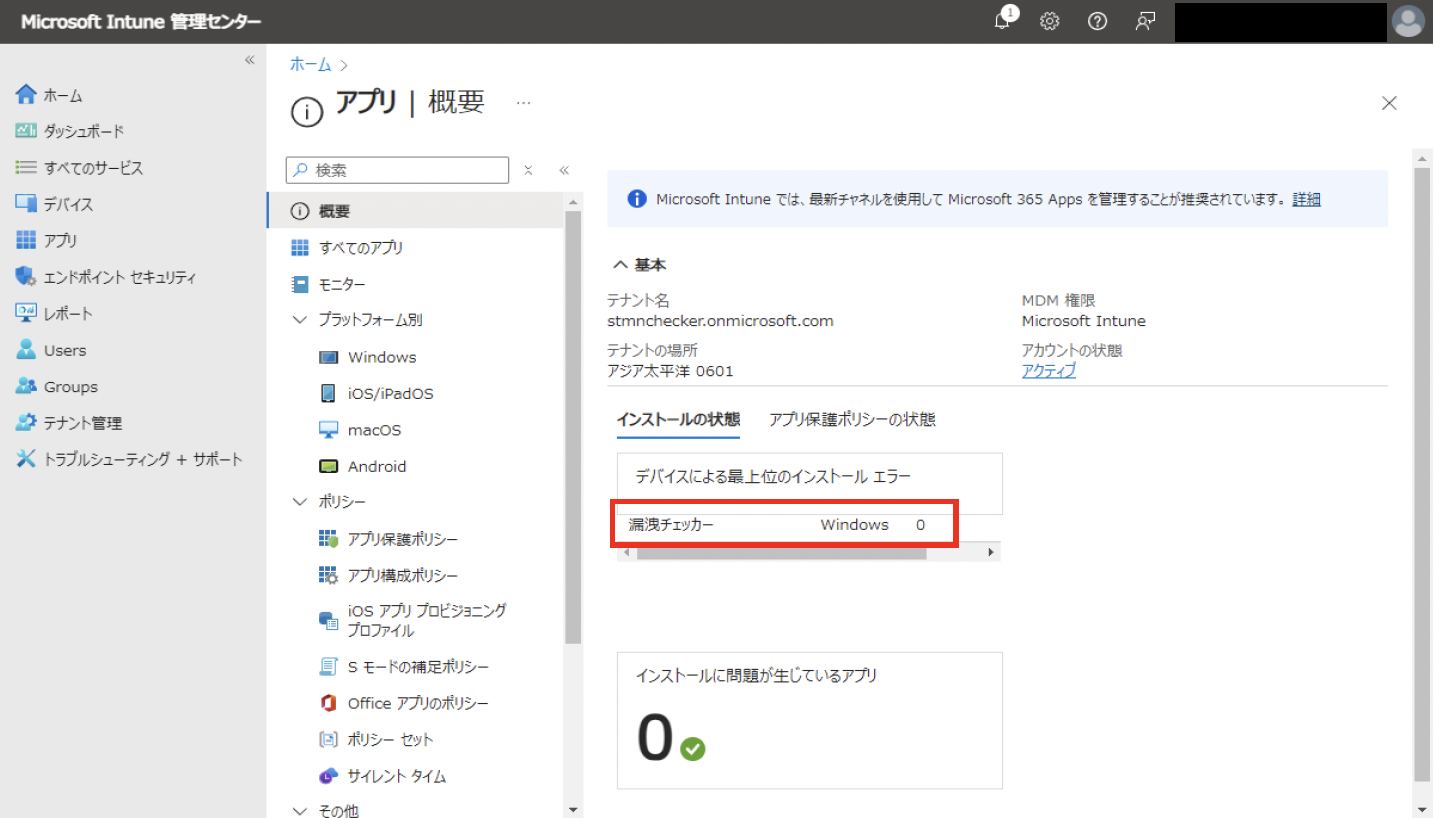
Task: Click the 漏洩チェッカー row
Action: click(x=785, y=524)
